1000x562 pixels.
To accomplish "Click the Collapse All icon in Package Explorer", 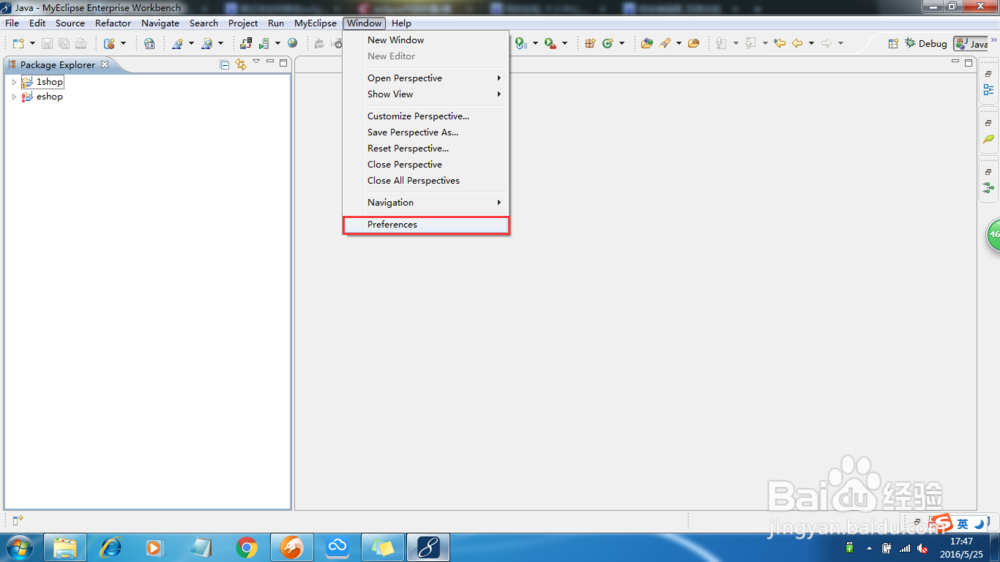I will pyautogui.click(x=224, y=64).
